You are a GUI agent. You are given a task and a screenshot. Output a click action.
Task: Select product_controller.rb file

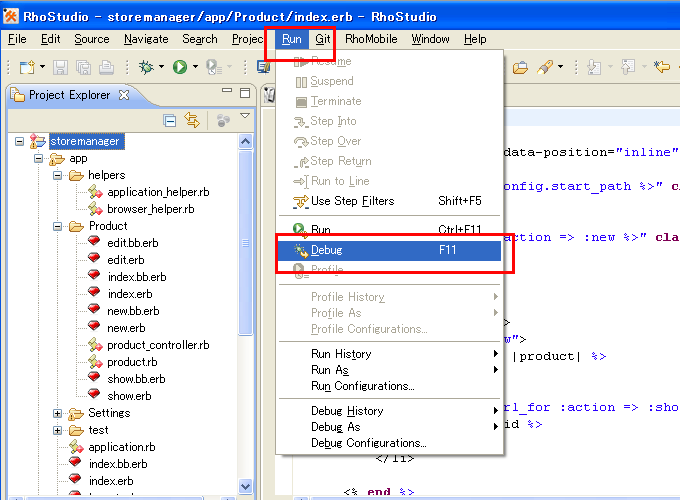[x=158, y=345]
